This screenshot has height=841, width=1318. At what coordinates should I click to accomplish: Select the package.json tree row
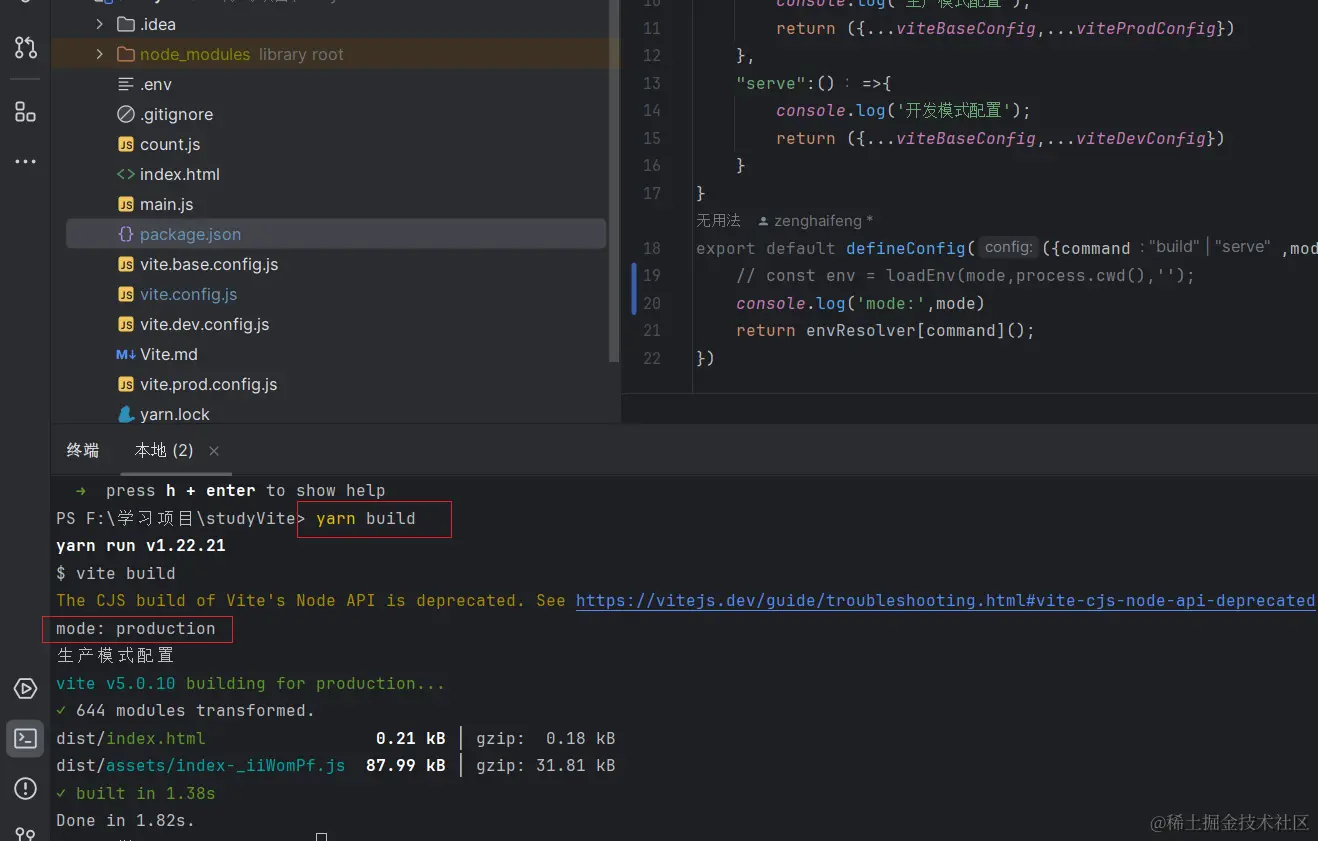pos(336,234)
